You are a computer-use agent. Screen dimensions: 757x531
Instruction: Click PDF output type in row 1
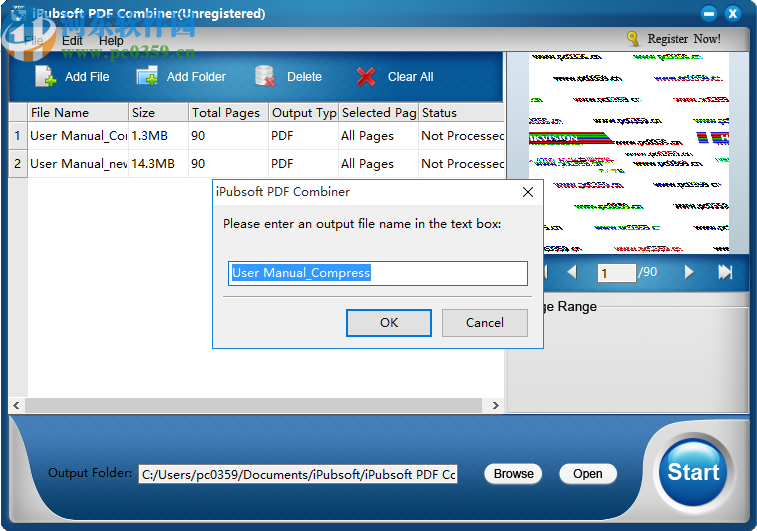coord(303,136)
